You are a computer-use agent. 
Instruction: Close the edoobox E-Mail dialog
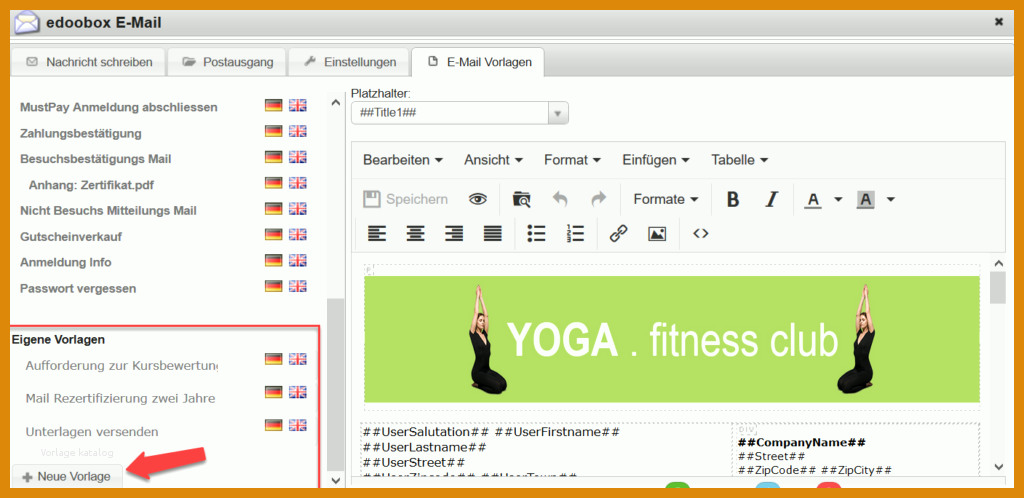(999, 22)
